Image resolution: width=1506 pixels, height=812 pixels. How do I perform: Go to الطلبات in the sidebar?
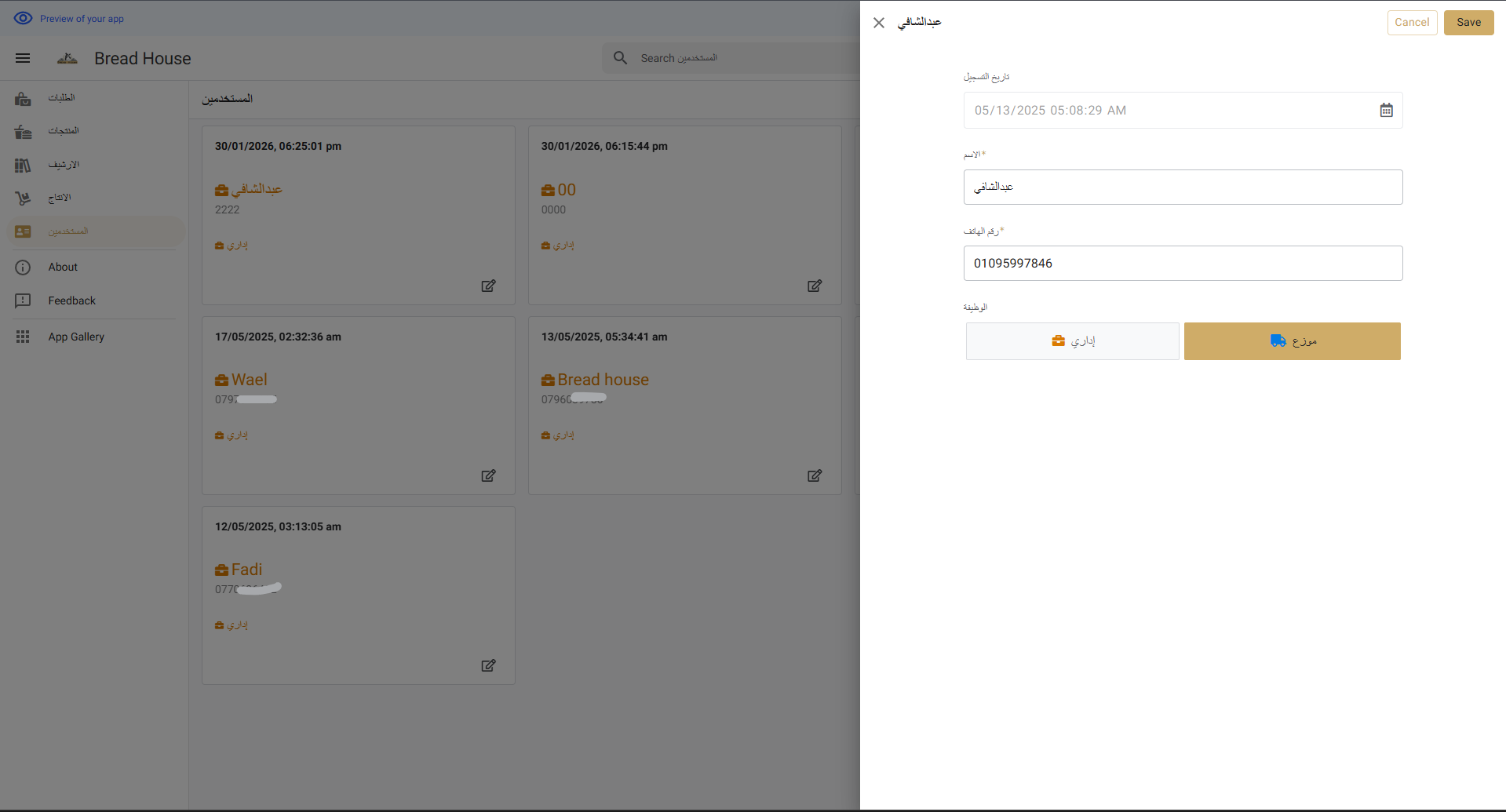coord(61,98)
